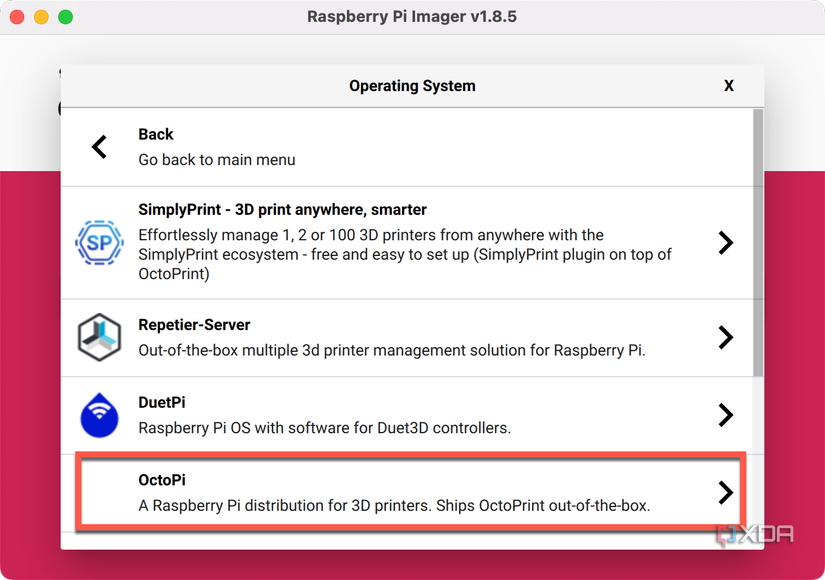The height and width of the screenshot is (580, 825).
Task: Click 'Go back to main menu' text
Action: coord(217,159)
